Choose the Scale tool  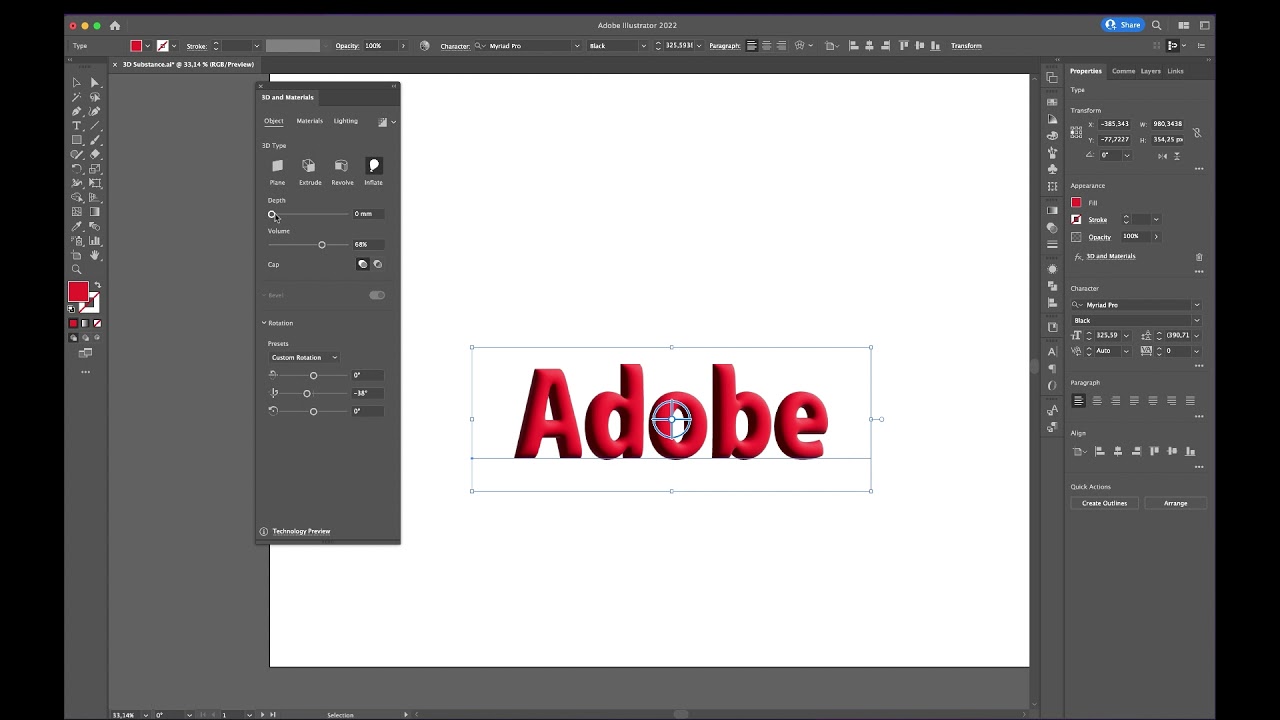(95, 169)
